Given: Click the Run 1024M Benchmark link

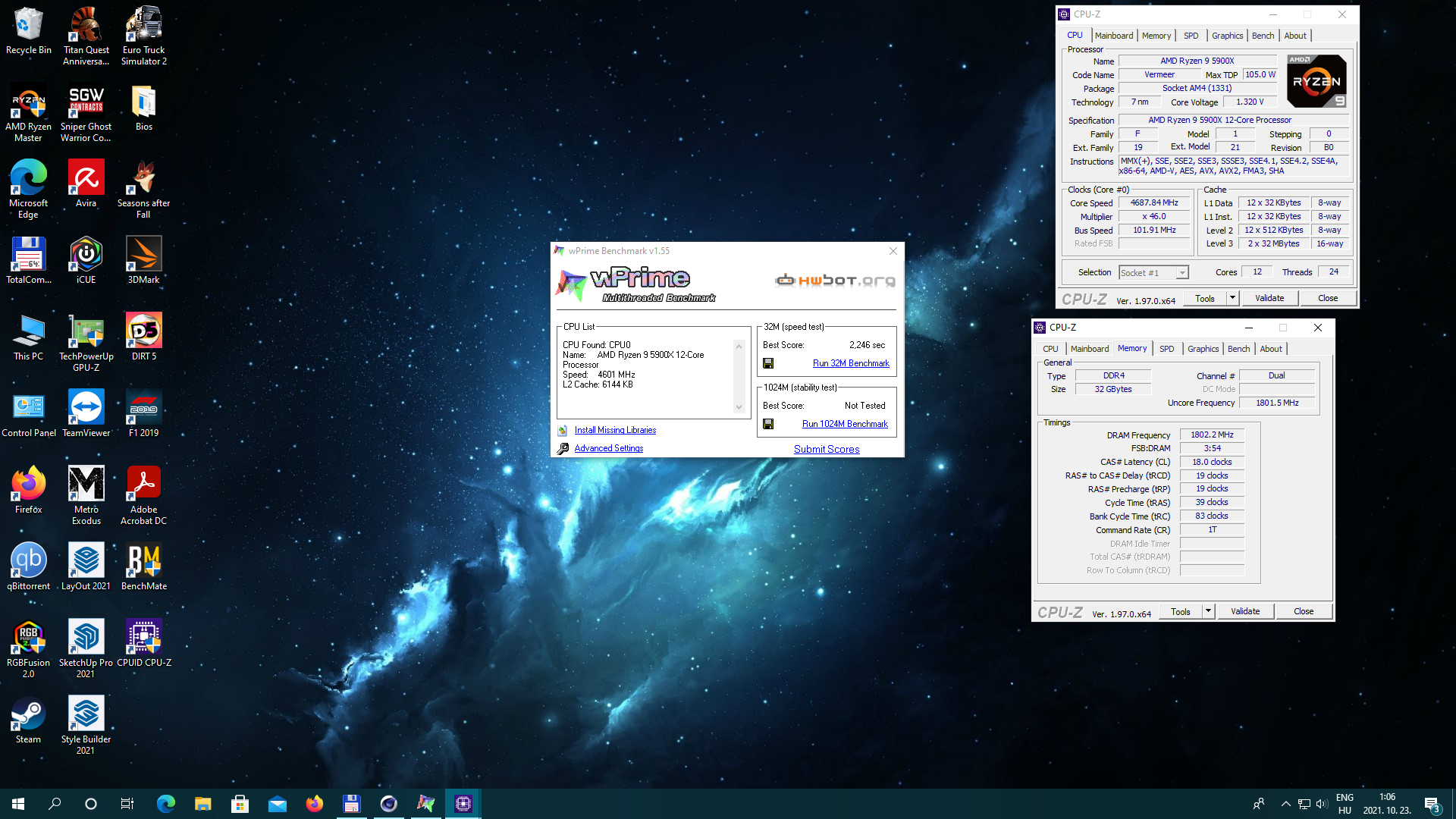Looking at the screenshot, I should tap(845, 424).
